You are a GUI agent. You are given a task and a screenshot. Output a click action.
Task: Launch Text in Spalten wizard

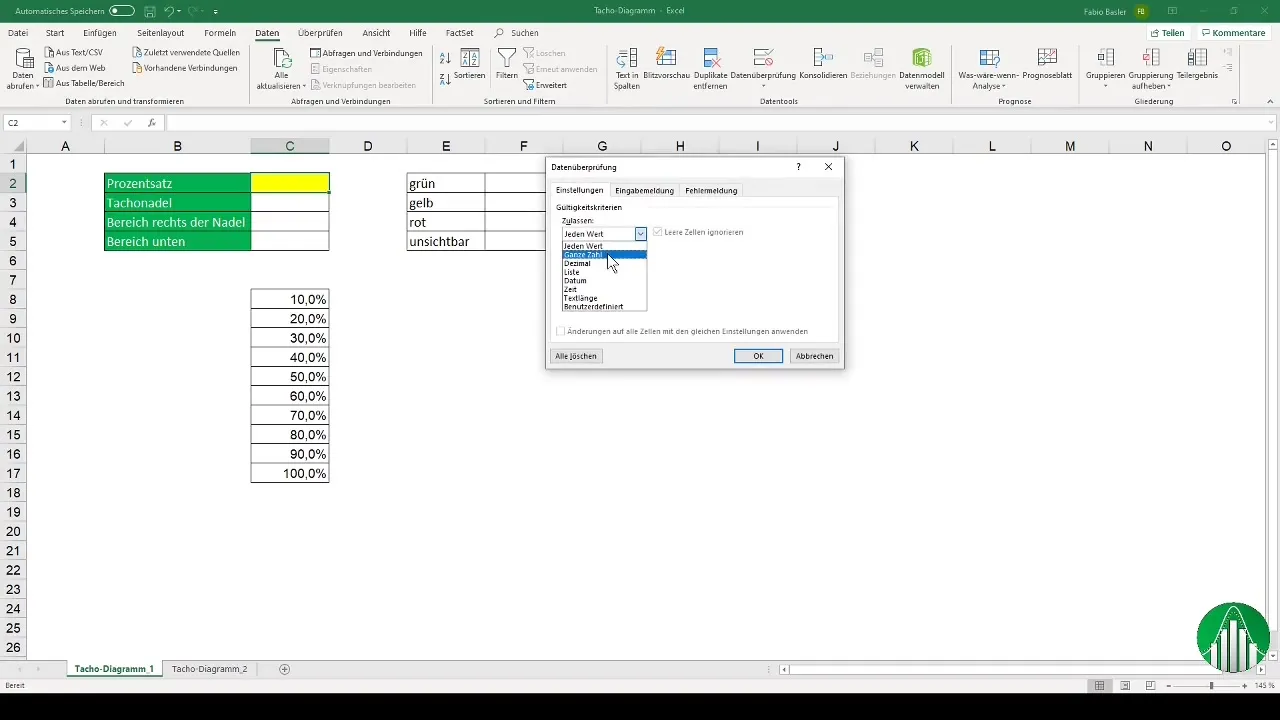coord(627,67)
